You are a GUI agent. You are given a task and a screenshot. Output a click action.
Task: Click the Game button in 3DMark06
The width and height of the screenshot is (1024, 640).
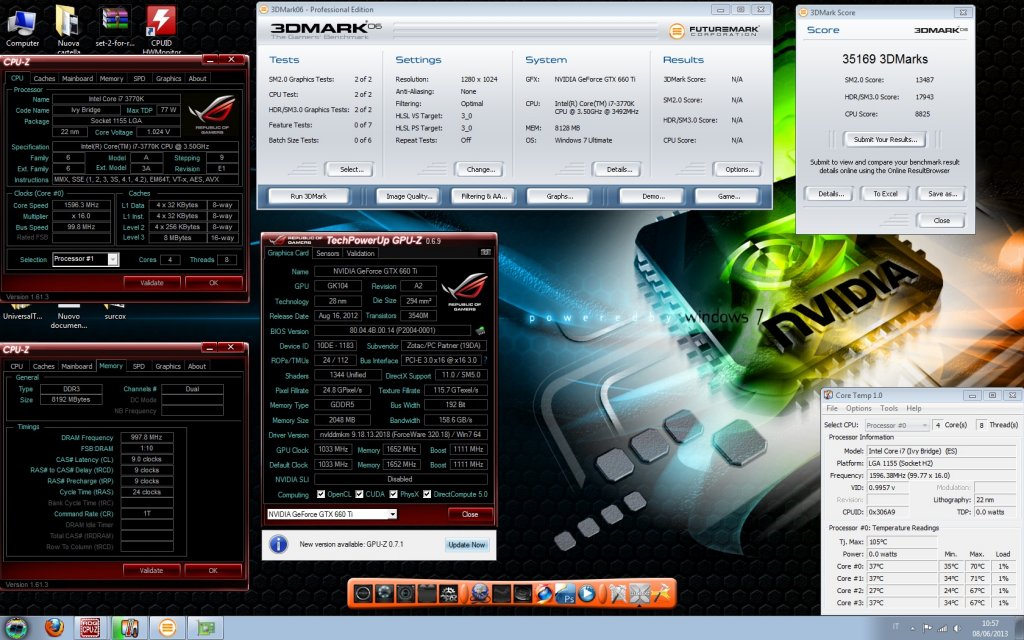click(728, 196)
